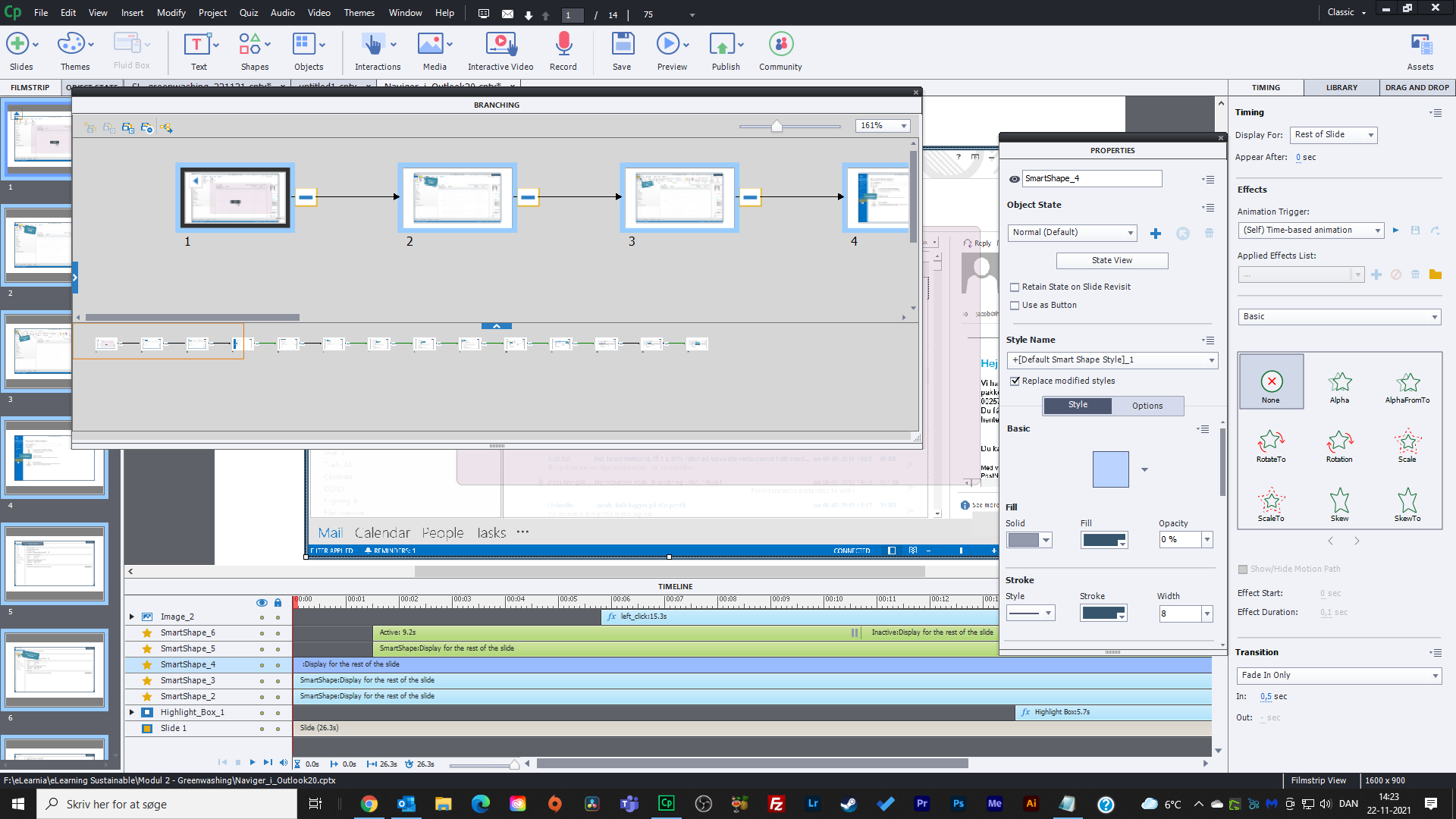Open the Themes menu in menu bar

pos(359,13)
